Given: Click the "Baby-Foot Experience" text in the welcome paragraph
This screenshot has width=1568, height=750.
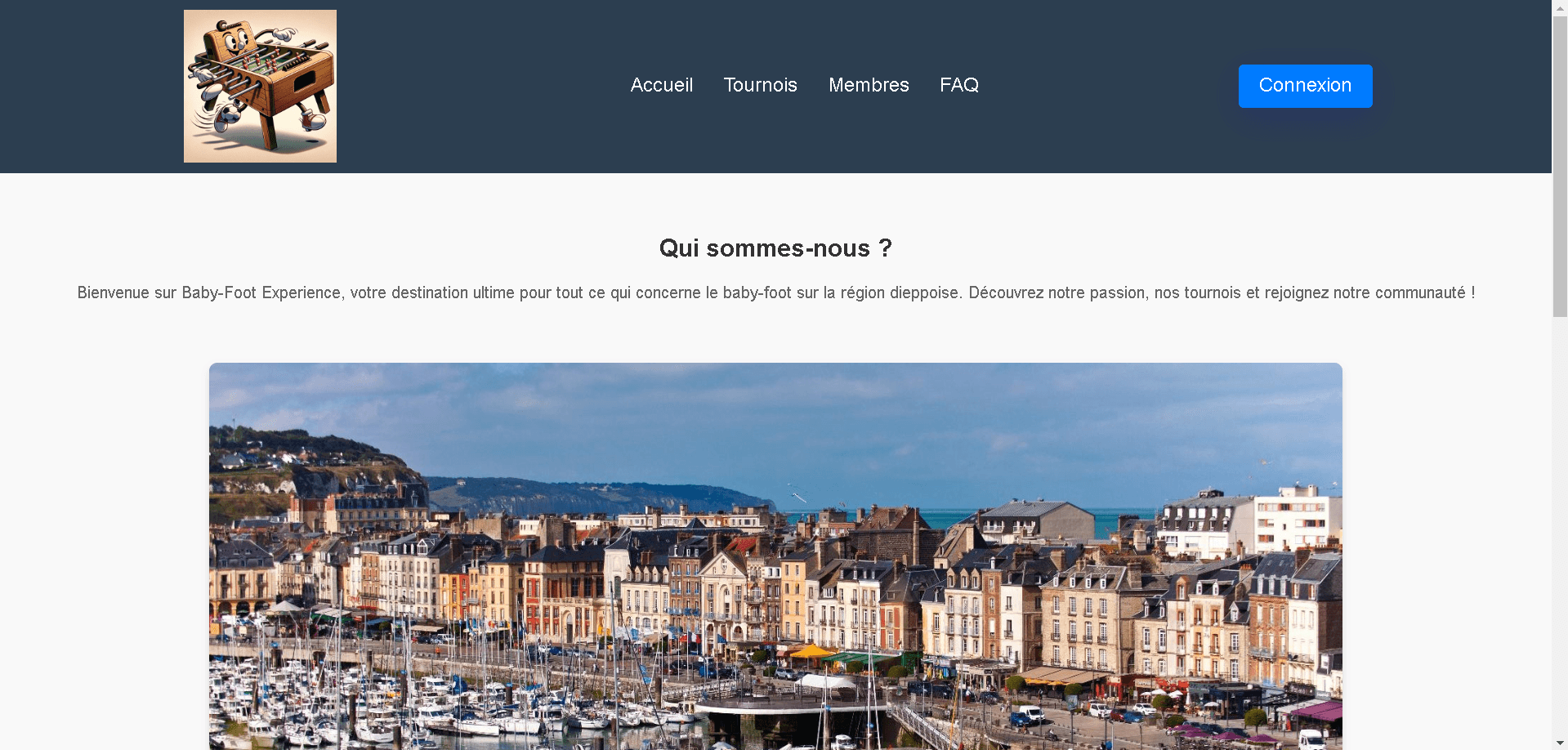Looking at the screenshot, I should (261, 292).
